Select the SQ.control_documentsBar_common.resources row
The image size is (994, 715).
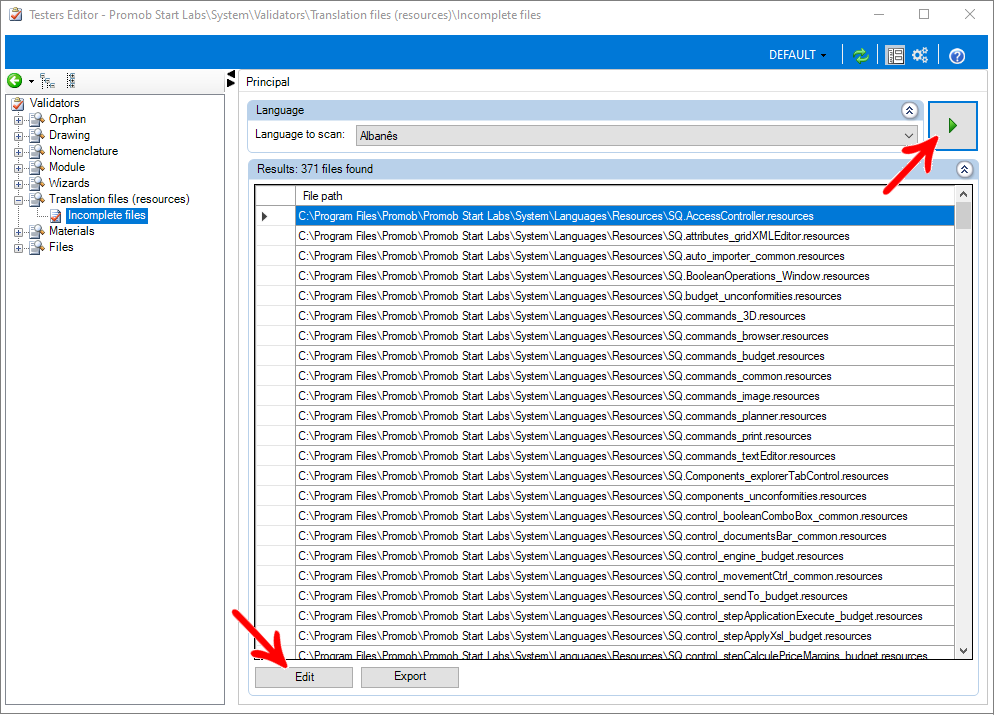[x=624, y=536]
